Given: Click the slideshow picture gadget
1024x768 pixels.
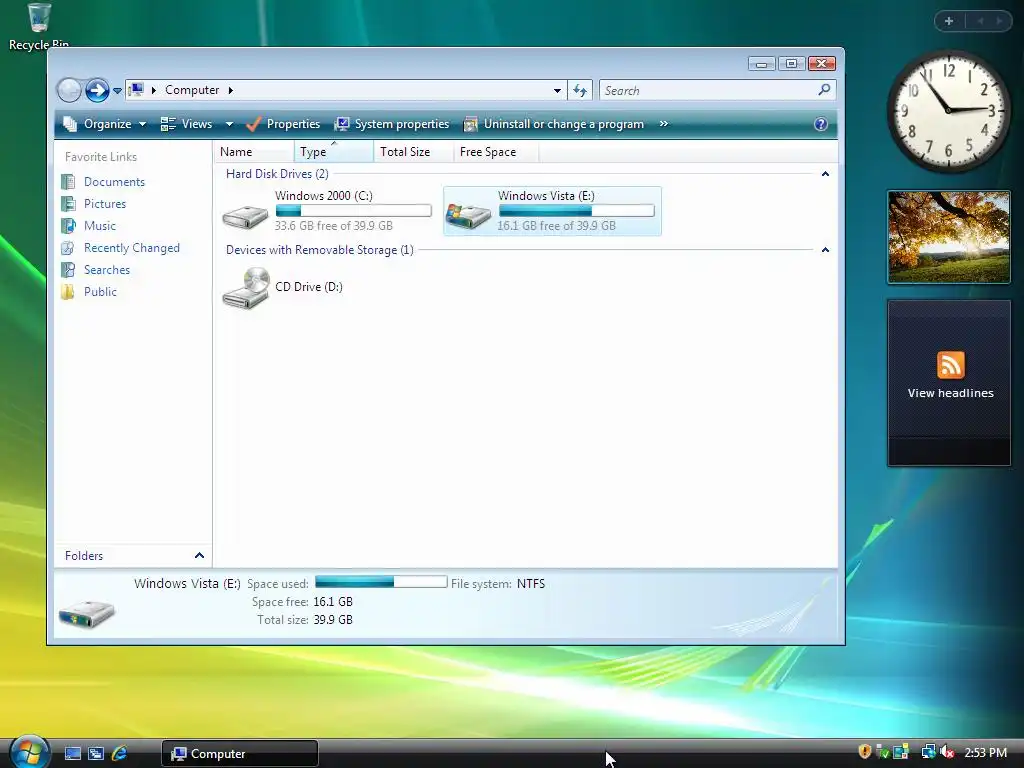Looking at the screenshot, I should 949,237.
